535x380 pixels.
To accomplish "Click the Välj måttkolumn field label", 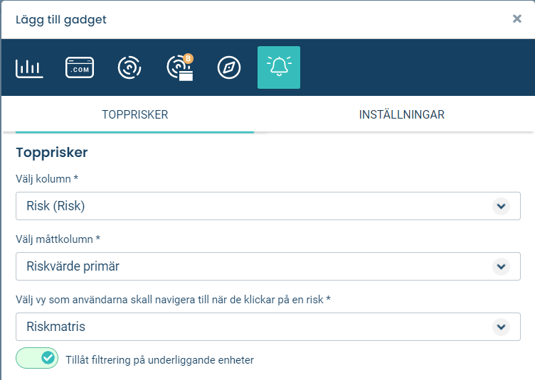I will (58, 239).
